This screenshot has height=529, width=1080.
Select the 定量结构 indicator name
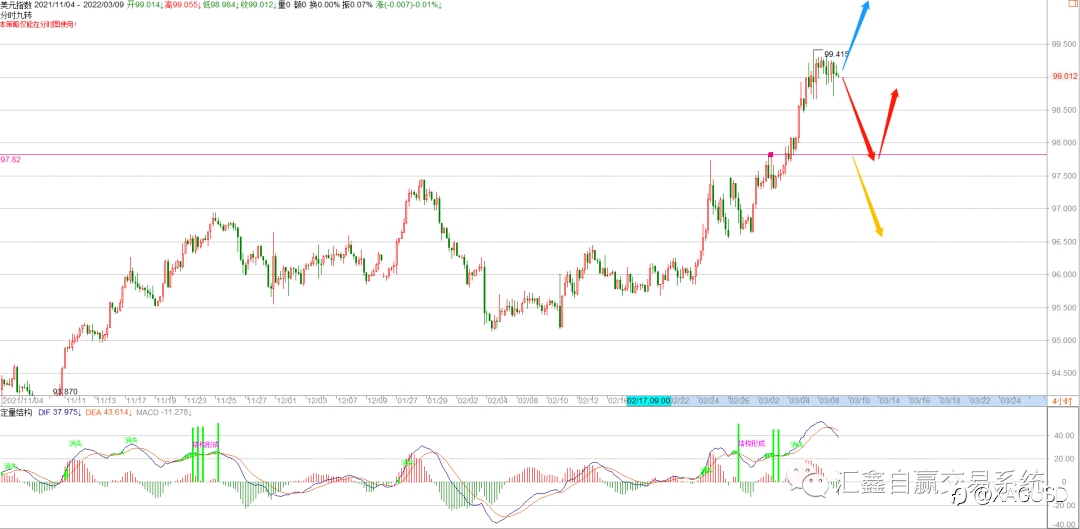click(x=16, y=413)
